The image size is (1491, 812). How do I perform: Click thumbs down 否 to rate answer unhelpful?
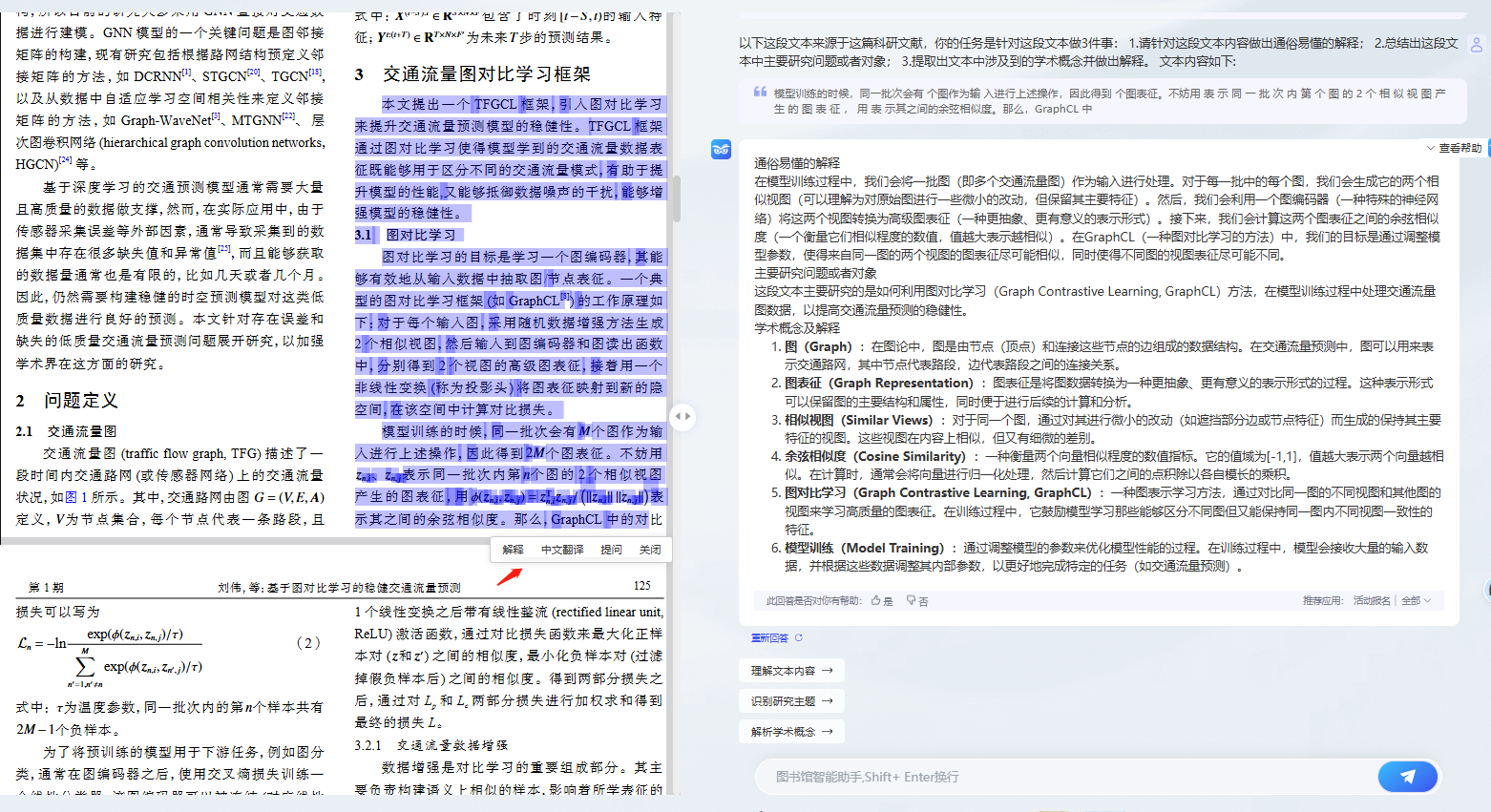point(917,600)
